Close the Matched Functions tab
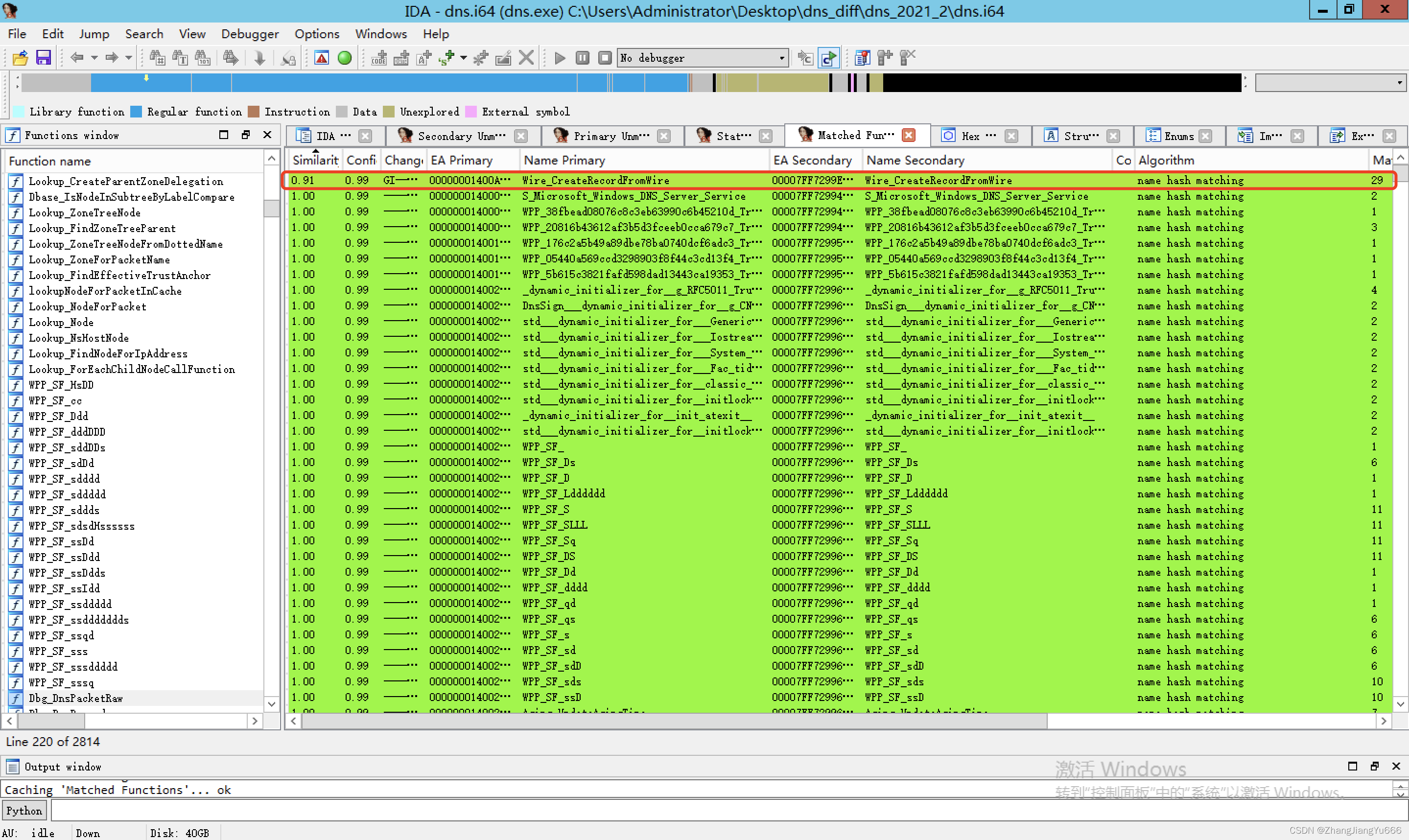The height and width of the screenshot is (840, 1409). (909, 135)
